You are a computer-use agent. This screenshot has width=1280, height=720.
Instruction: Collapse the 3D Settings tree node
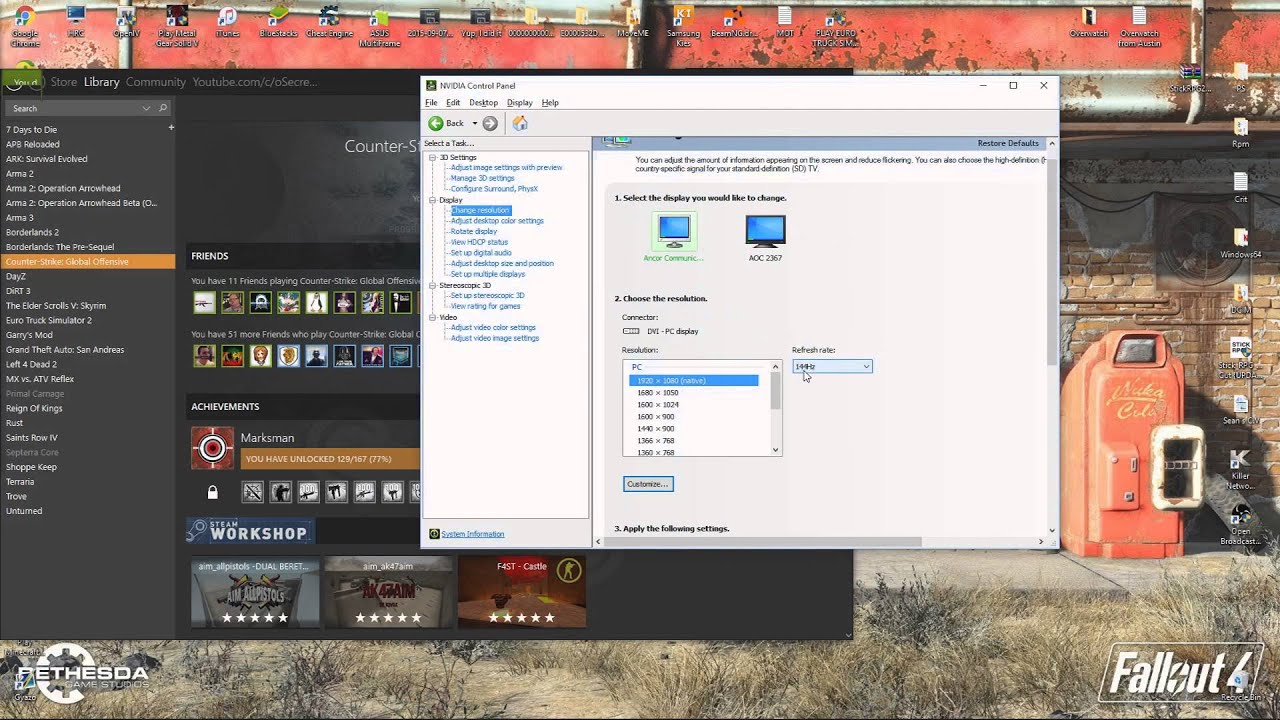pos(433,157)
